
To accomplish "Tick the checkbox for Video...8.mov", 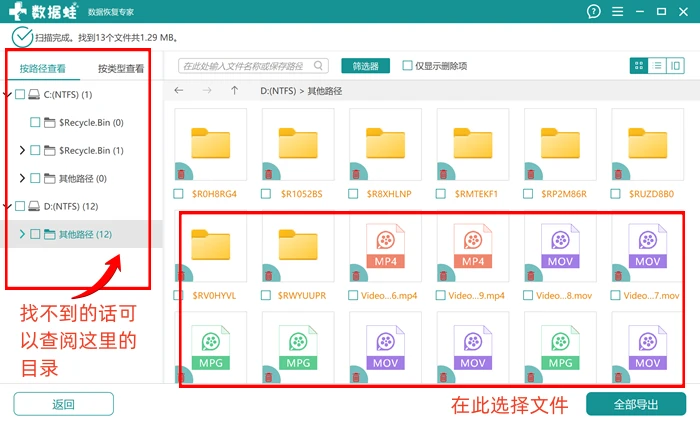I will pos(528,295).
